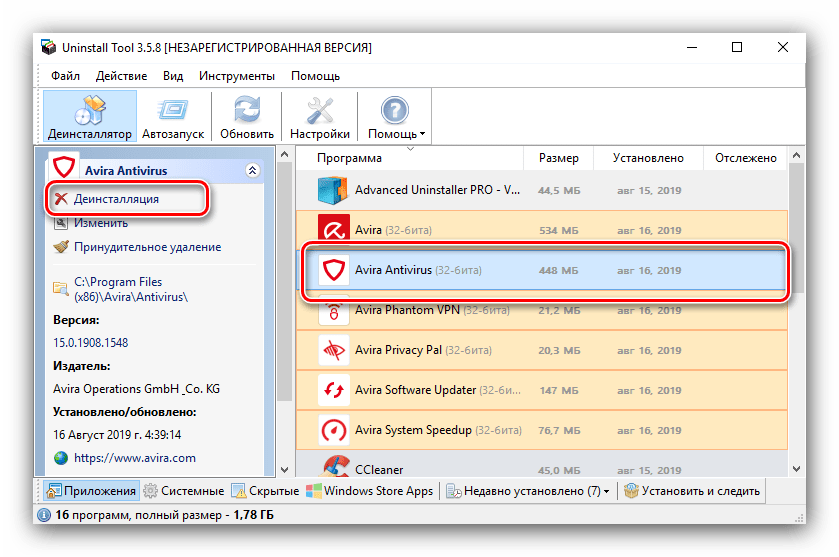The height and width of the screenshot is (557, 839).
Task: Click the CCleaner program icon
Action: [332, 466]
